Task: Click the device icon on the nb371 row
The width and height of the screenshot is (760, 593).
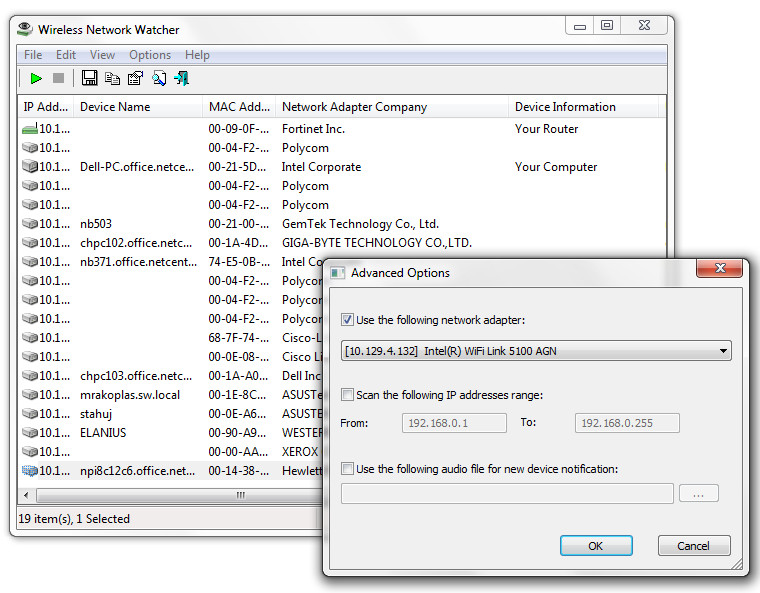Action: pos(30,262)
